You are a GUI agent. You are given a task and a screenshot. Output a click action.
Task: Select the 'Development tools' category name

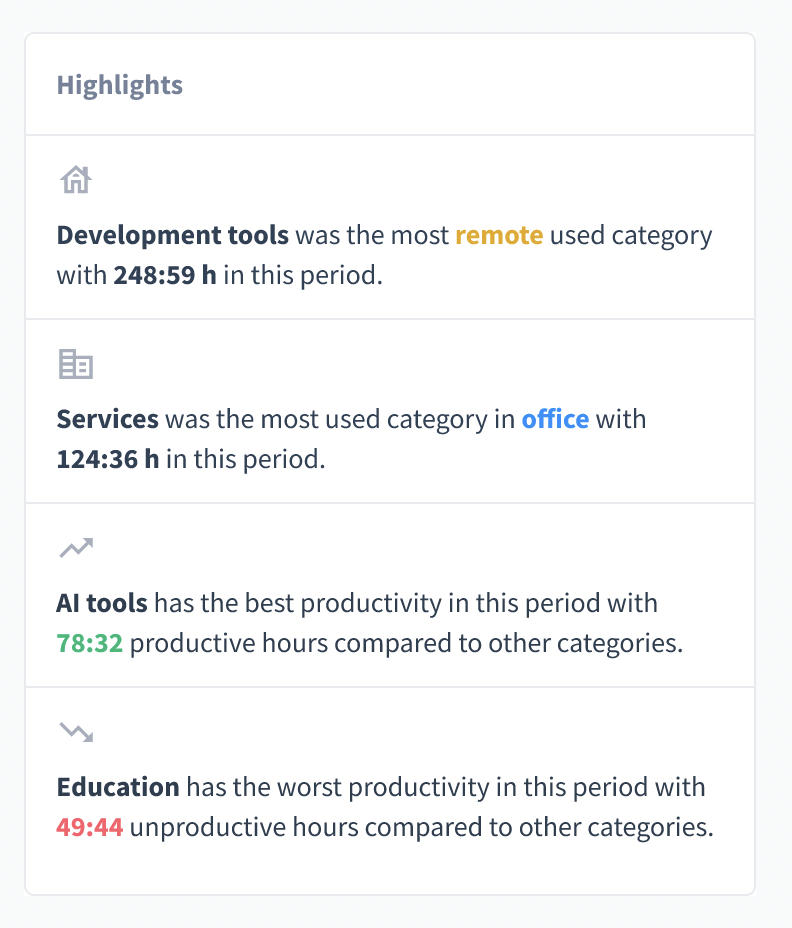pyautogui.click(x=172, y=236)
